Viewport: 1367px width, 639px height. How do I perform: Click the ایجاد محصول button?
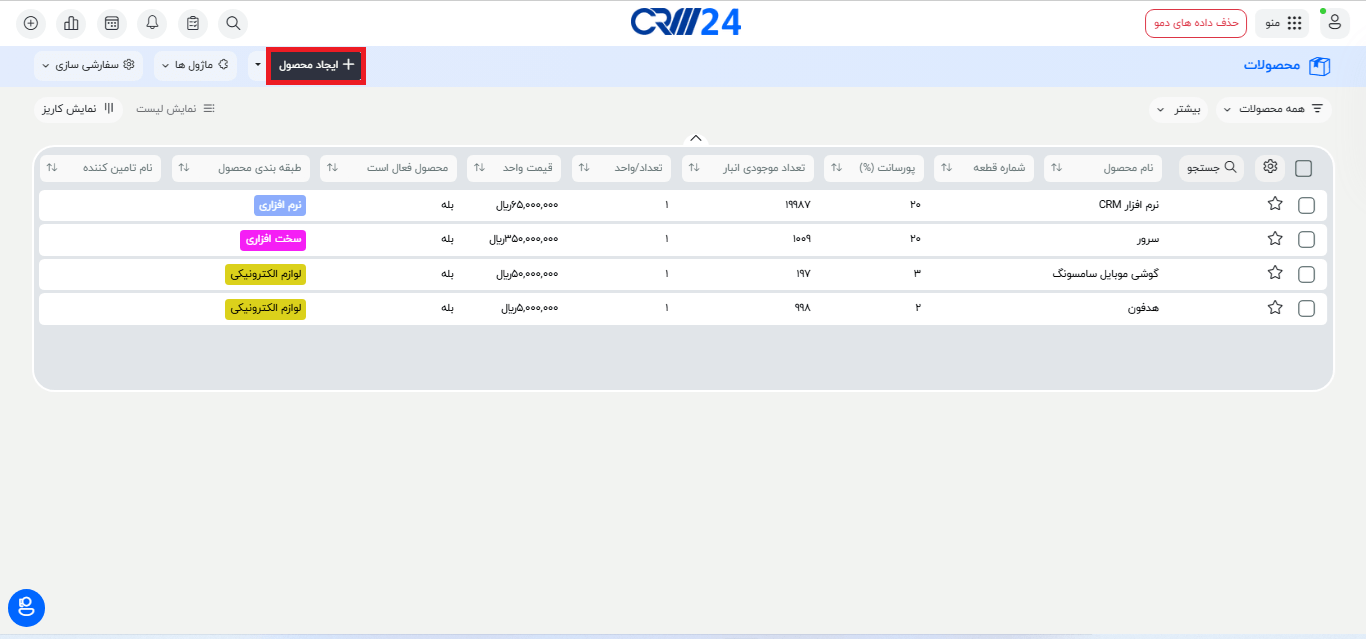(x=316, y=65)
